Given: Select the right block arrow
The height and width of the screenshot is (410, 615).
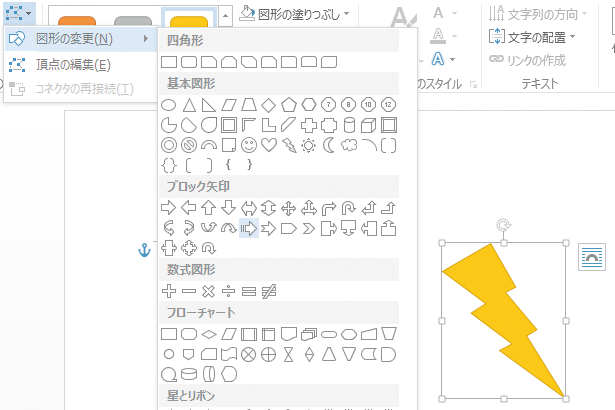Looking at the screenshot, I should (169, 208).
